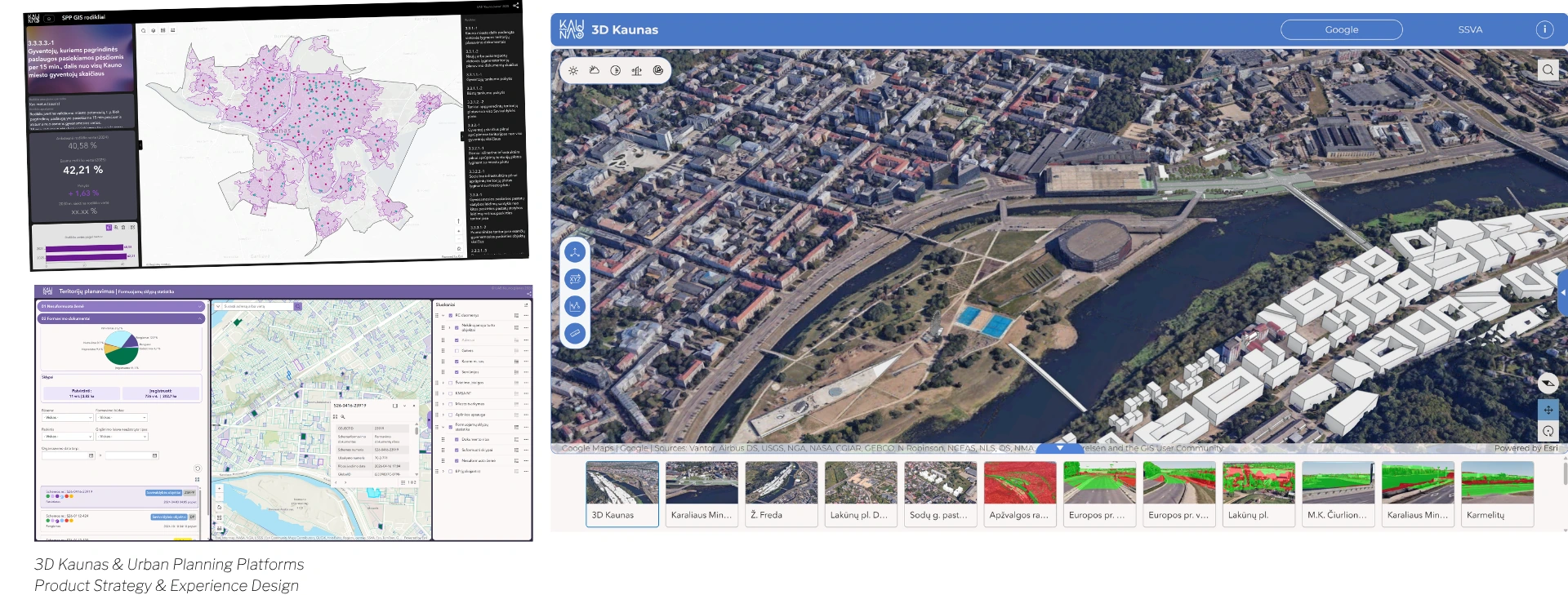This screenshot has width=1568, height=595.
Task: Switch to the SSVA tab
Action: (x=1470, y=29)
